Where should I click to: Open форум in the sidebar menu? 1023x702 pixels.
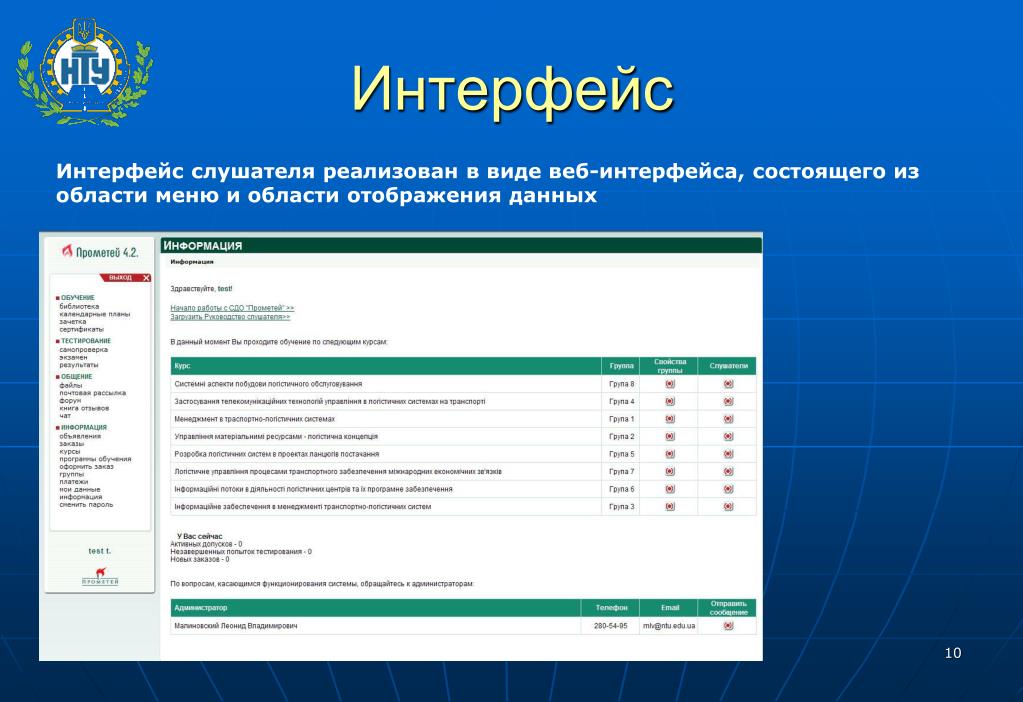[x=70, y=401]
